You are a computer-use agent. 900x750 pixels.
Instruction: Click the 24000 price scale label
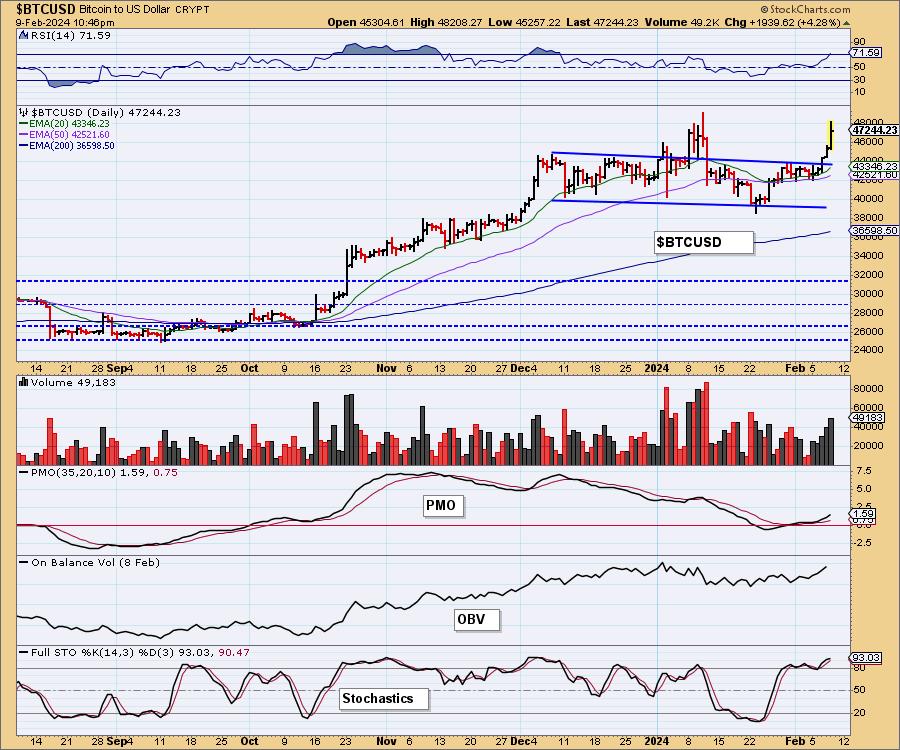tap(867, 349)
